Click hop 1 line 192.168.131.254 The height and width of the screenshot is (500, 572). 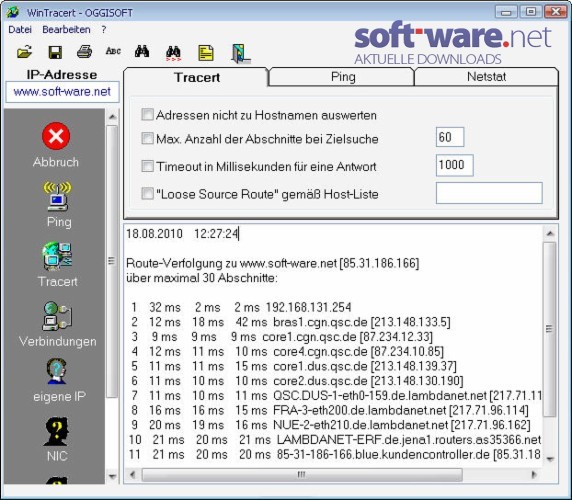pos(241,307)
